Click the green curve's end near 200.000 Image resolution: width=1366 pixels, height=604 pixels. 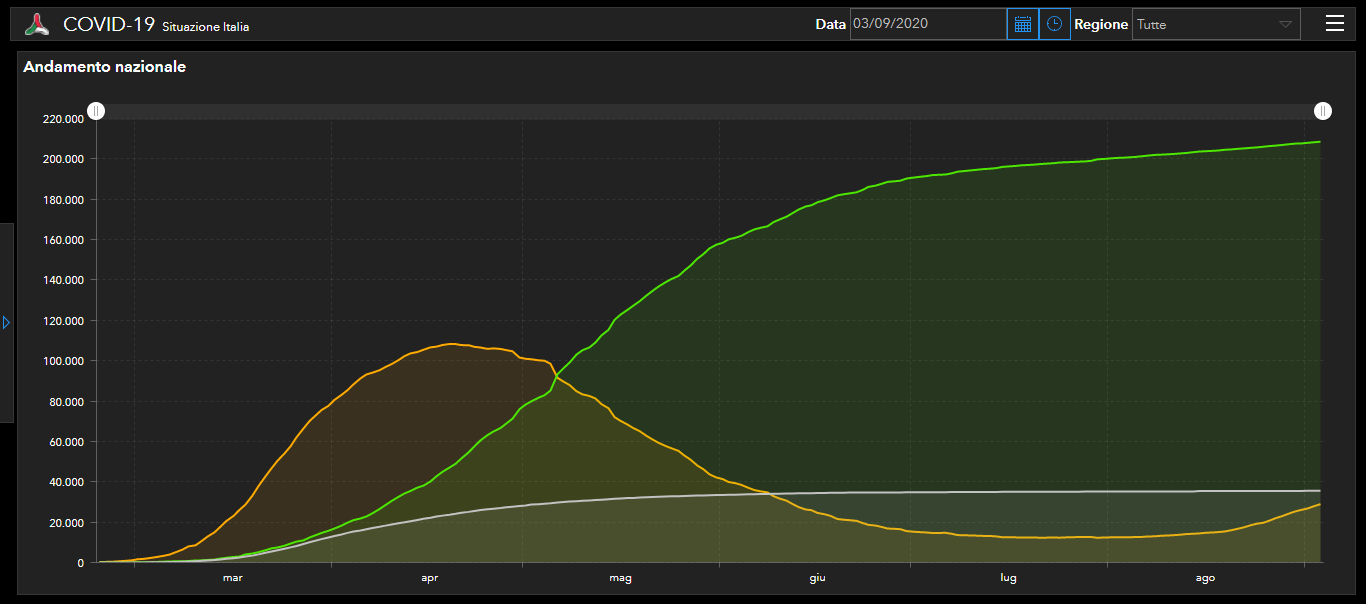(x=1318, y=142)
